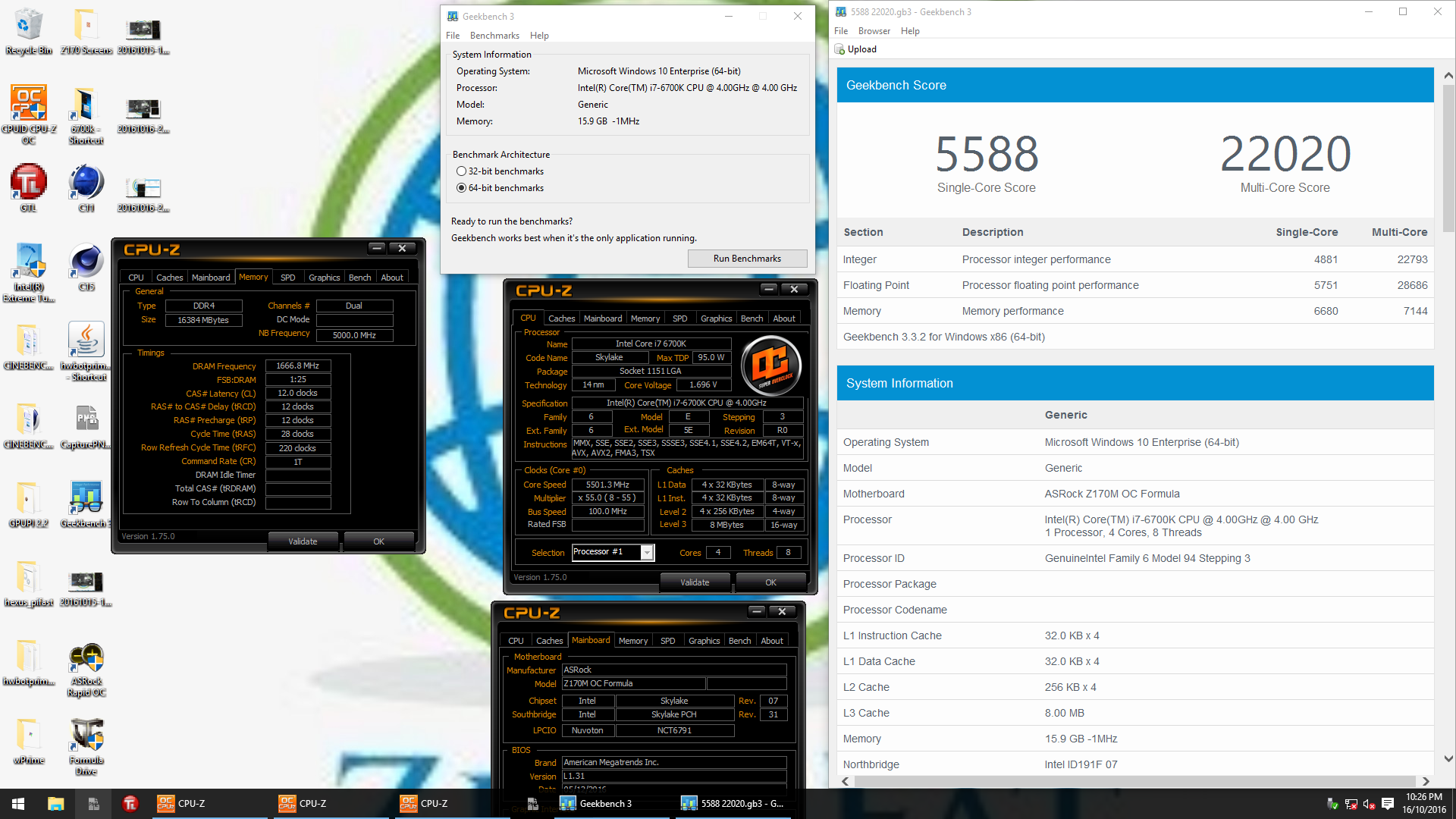Image resolution: width=1456 pixels, height=819 pixels.
Task: Switch to the 5588 22020.gb3 taskbar window
Action: point(732,804)
